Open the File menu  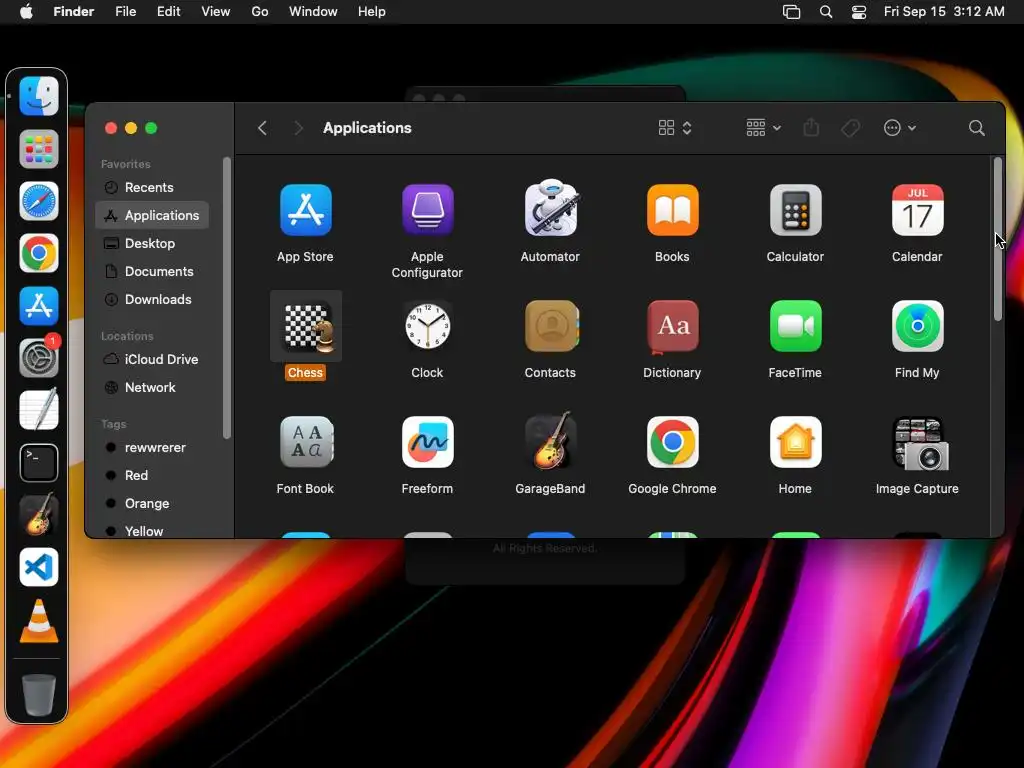click(x=125, y=12)
